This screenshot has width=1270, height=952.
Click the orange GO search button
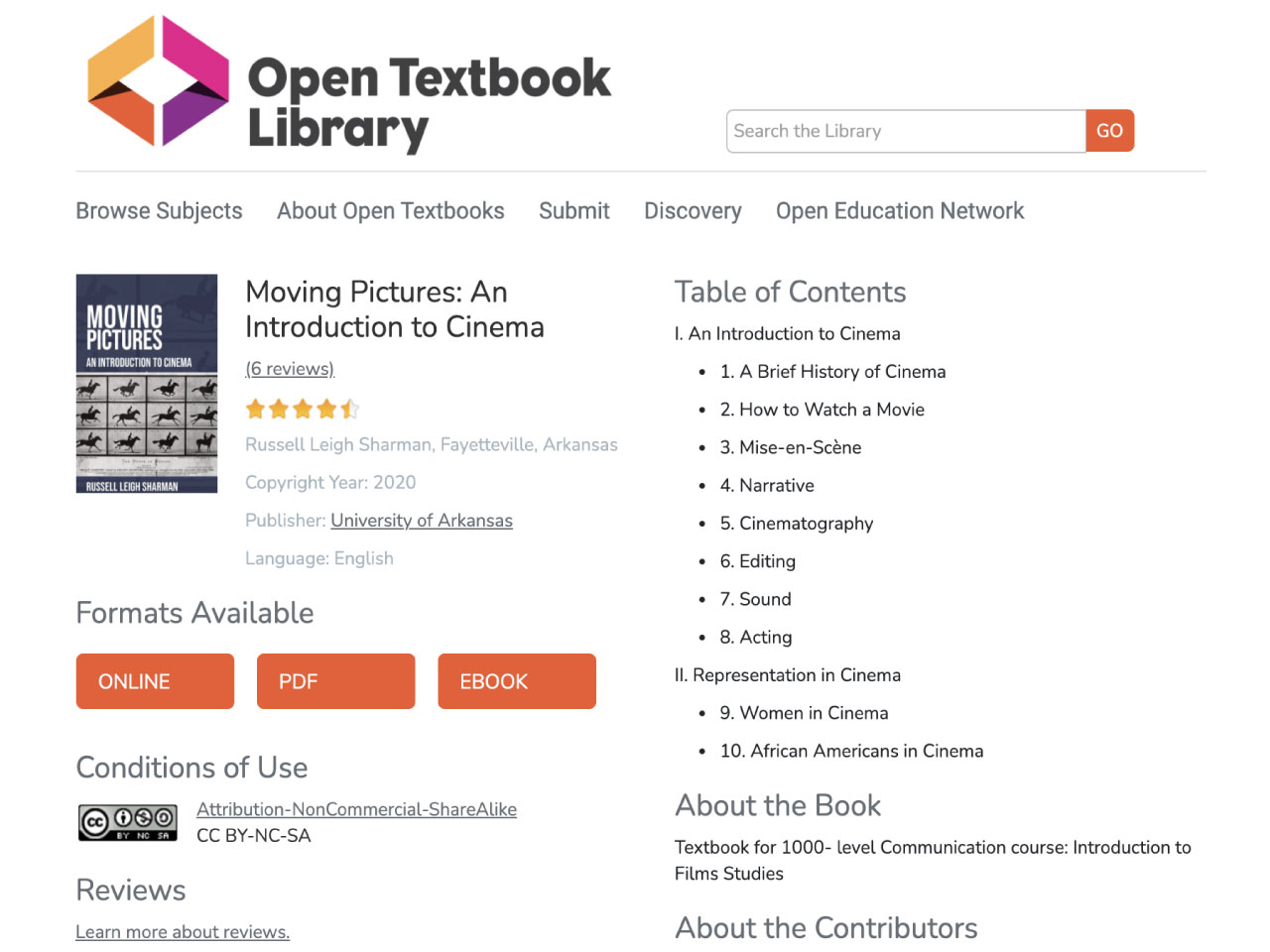pyautogui.click(x=1109, y=131)
